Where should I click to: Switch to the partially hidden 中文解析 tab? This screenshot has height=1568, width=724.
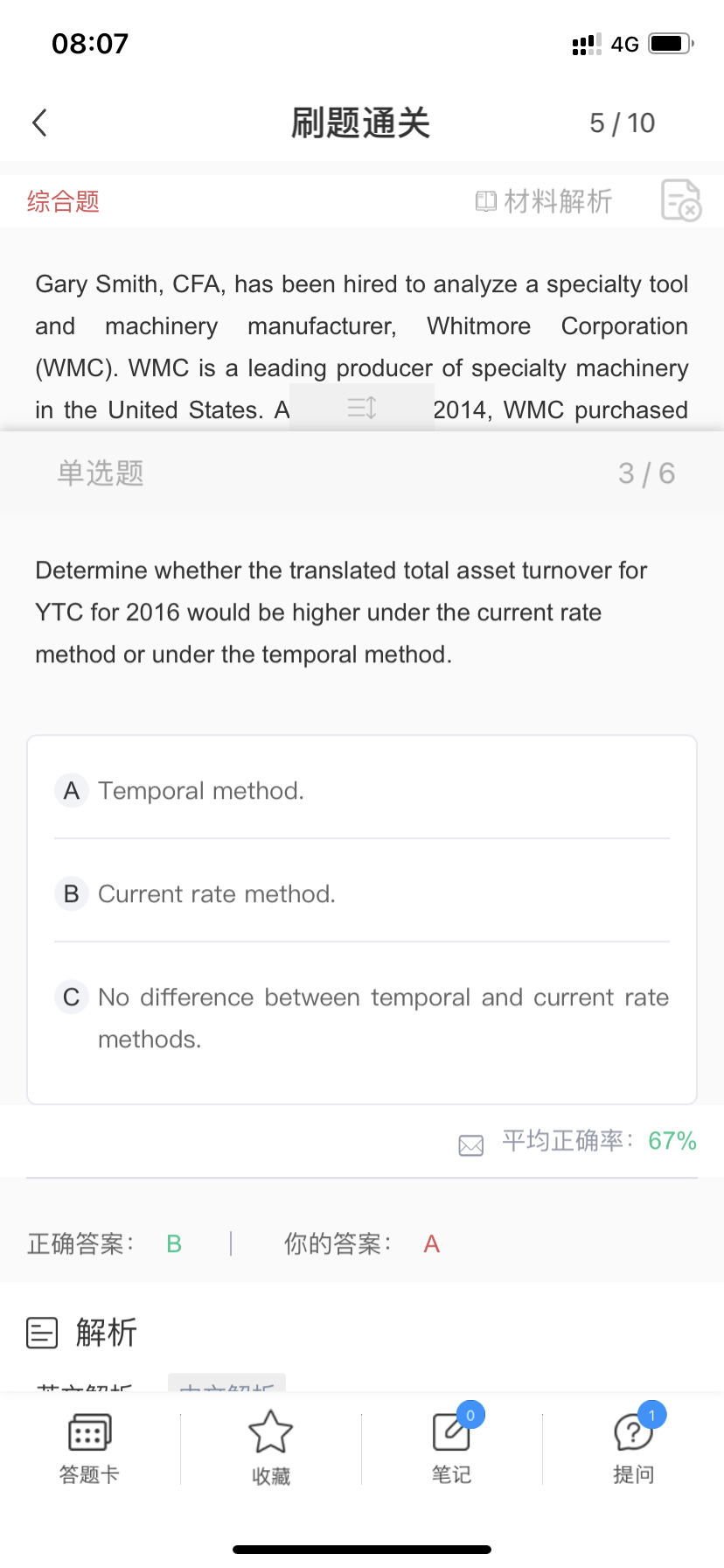(x=226, y=1384)
